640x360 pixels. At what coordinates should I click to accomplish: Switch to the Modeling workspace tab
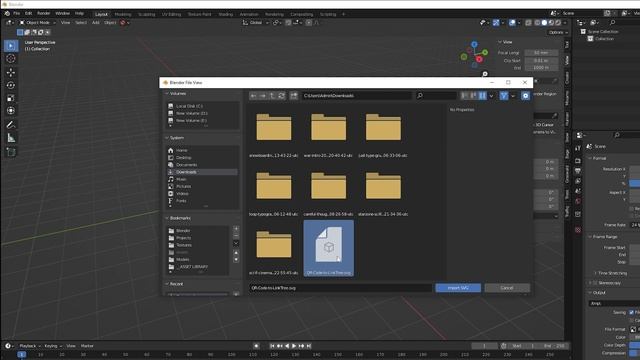[123, 14]
